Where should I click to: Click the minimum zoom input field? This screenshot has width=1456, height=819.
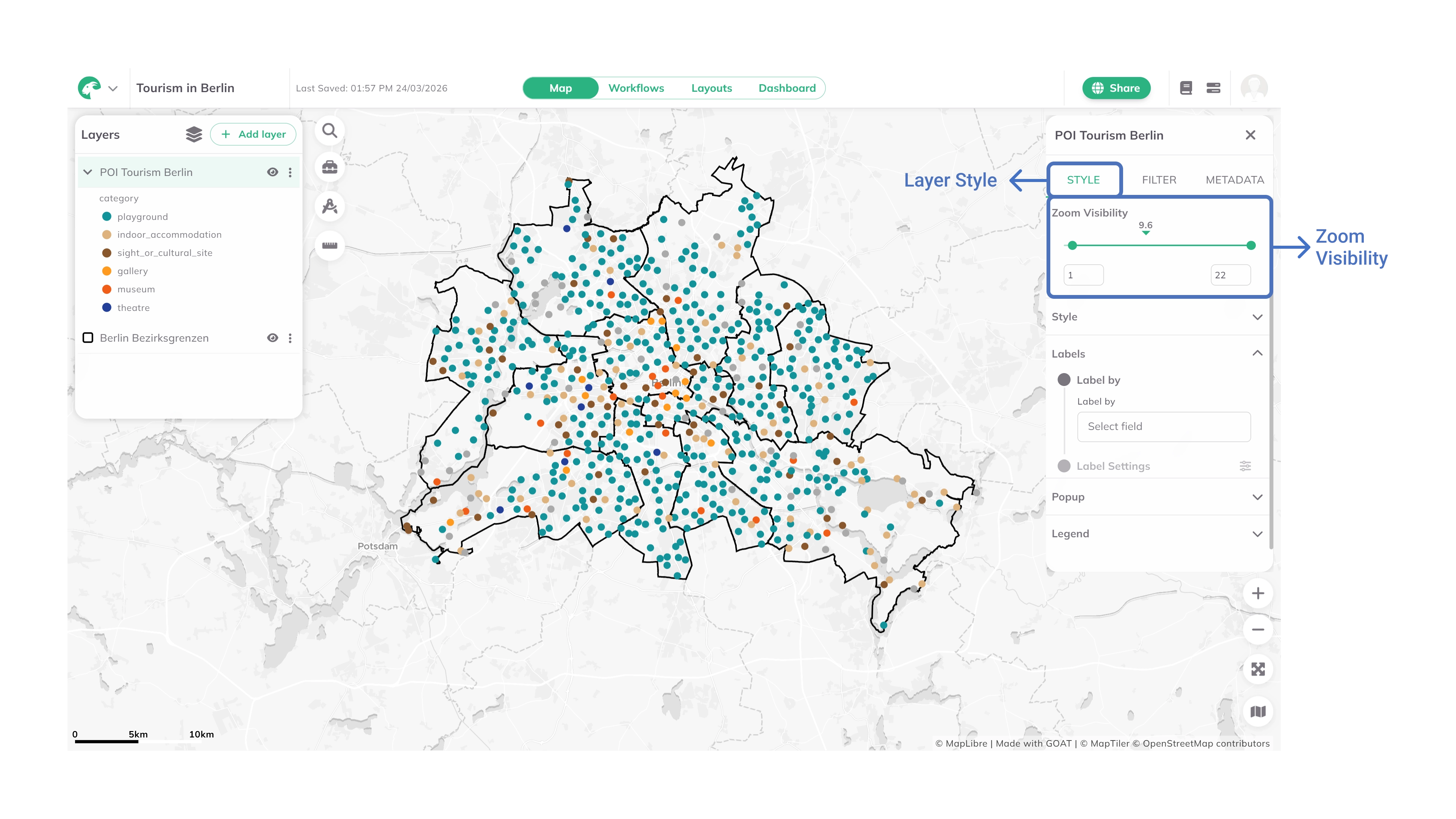tap(1083, 275)
